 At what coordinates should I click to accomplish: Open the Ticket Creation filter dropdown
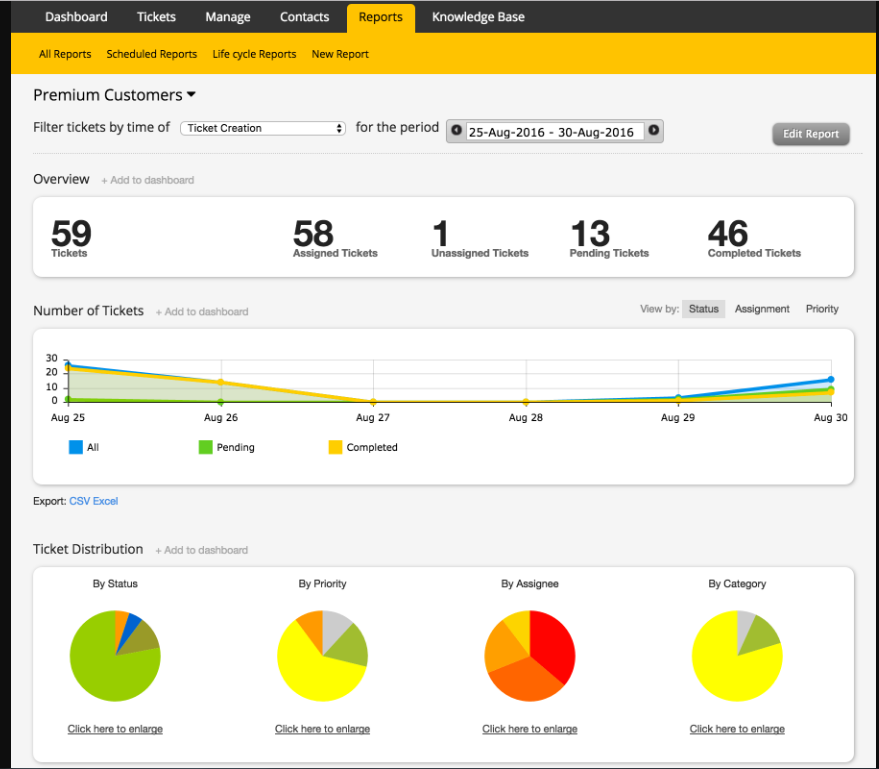point(264,128)
